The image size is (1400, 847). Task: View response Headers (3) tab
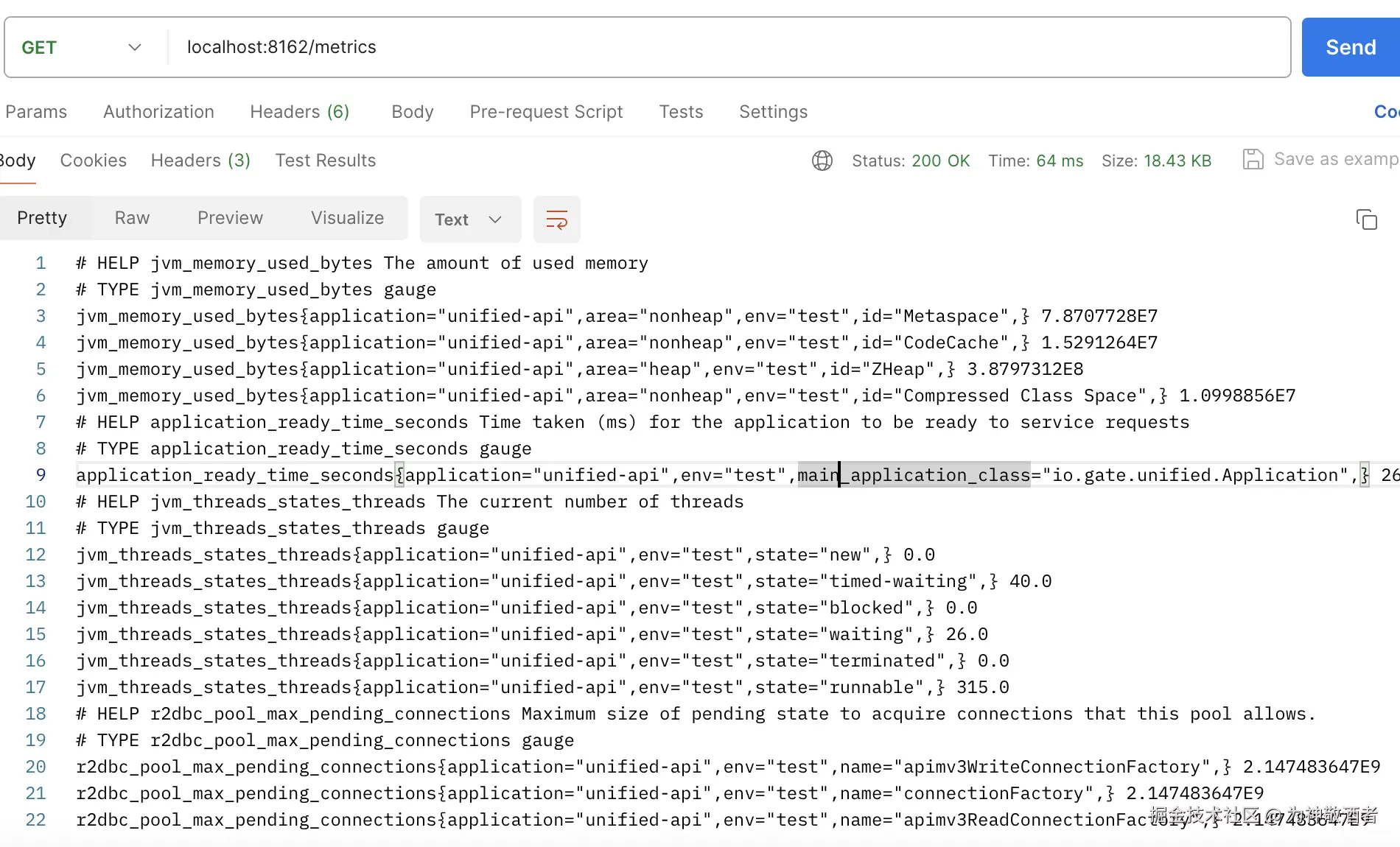tap(200, 161)
